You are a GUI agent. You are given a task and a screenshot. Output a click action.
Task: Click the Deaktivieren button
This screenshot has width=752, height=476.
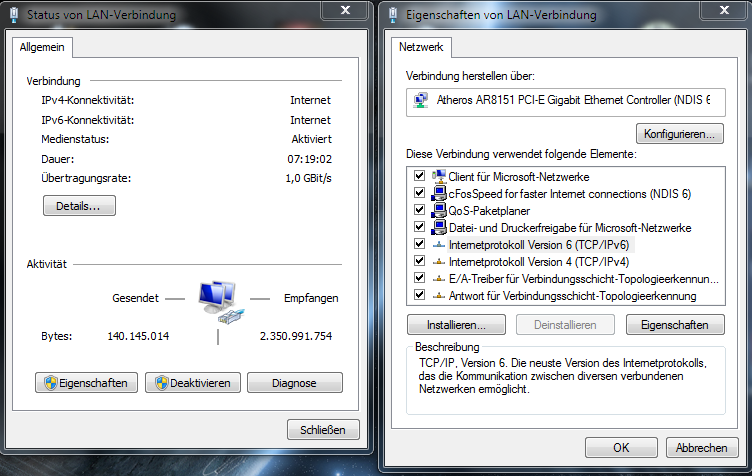[x=193, y=383]
